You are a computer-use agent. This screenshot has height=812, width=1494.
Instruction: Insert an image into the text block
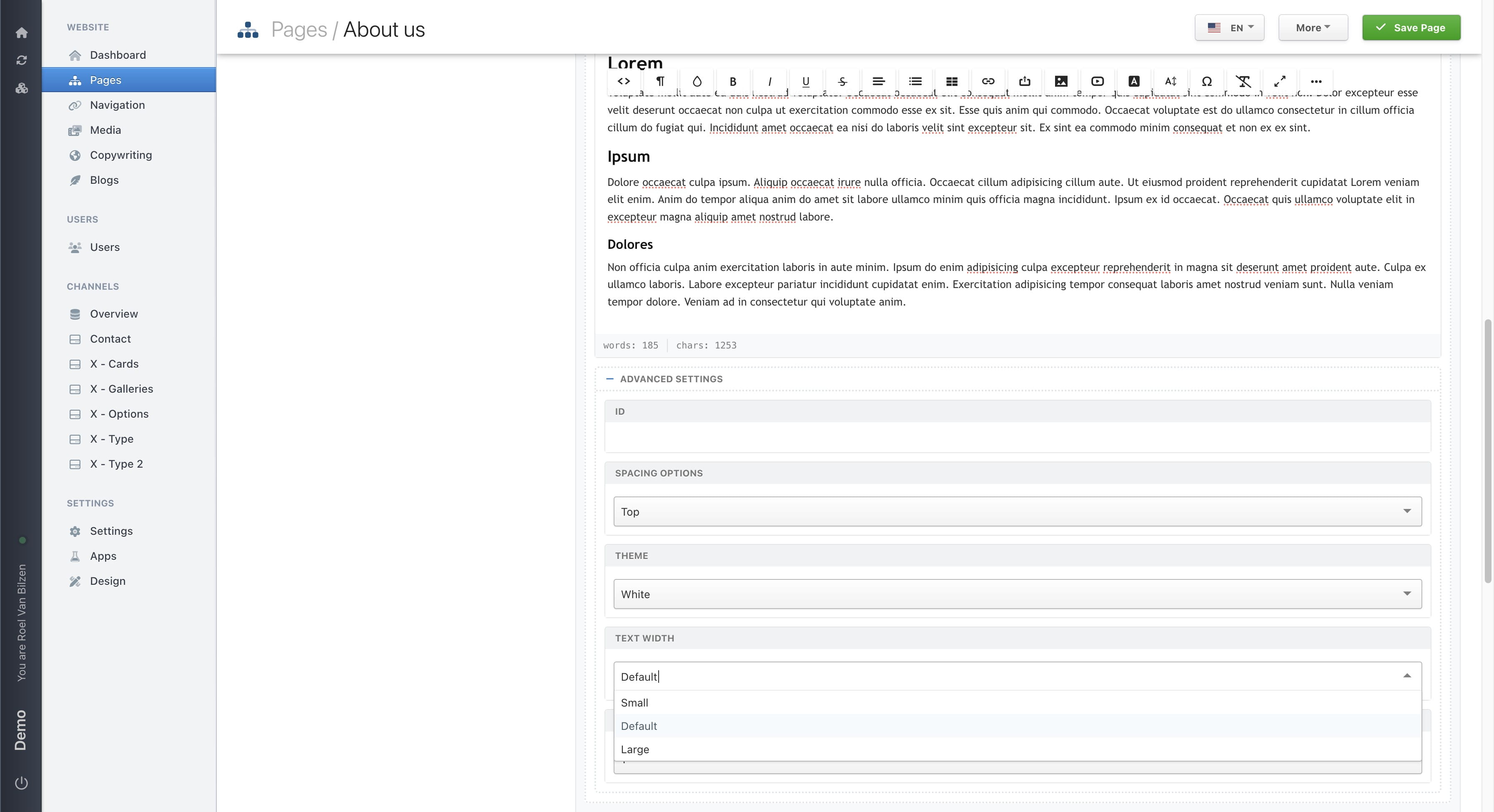pyautogui.click(x=1061, y=81)
